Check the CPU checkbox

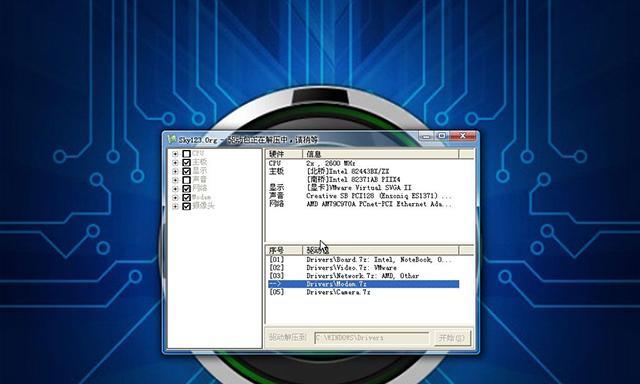point(186,154)
